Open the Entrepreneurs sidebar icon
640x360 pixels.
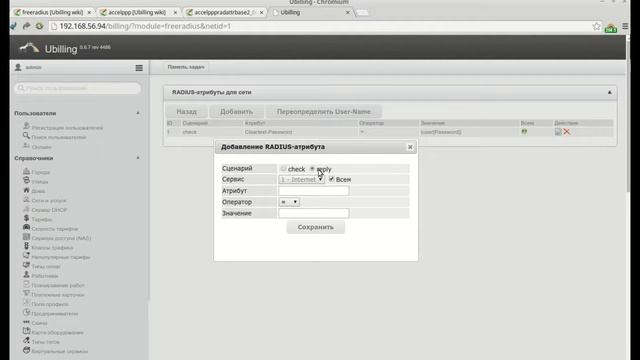click(27, 312)
